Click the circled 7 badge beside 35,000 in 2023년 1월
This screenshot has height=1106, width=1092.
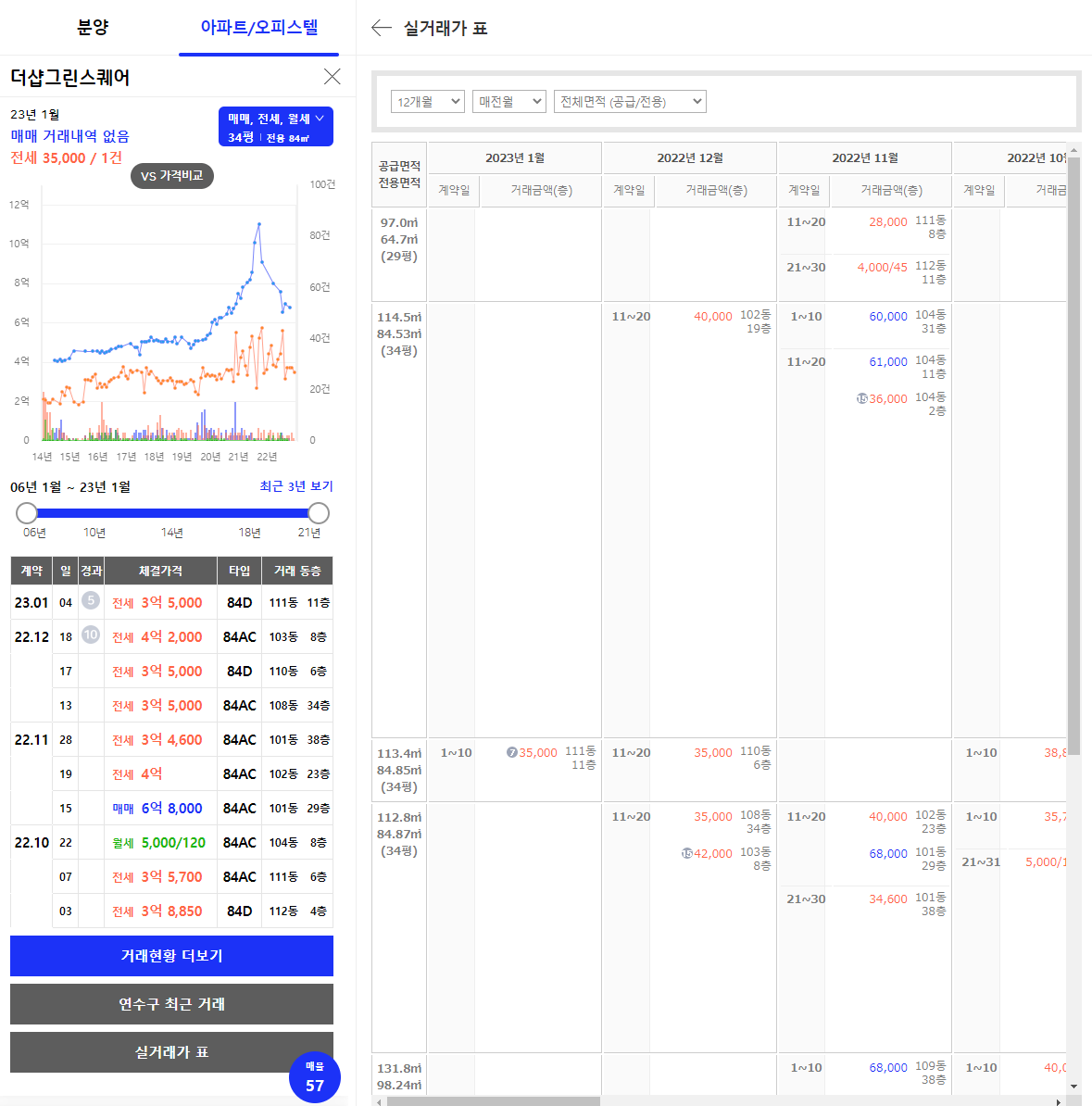pyautogui.click(x=512, y=752)
